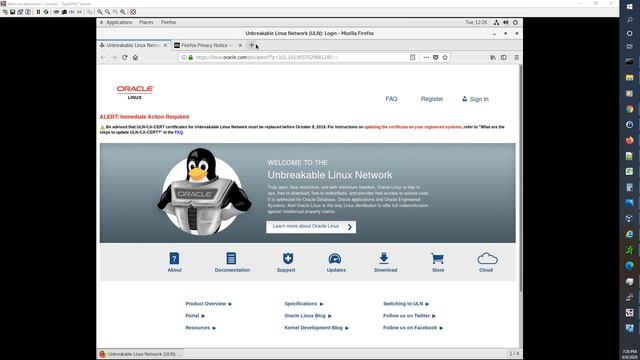Click the power icon in GNOME panel
640x360 pixels.
tap(516, 22)
